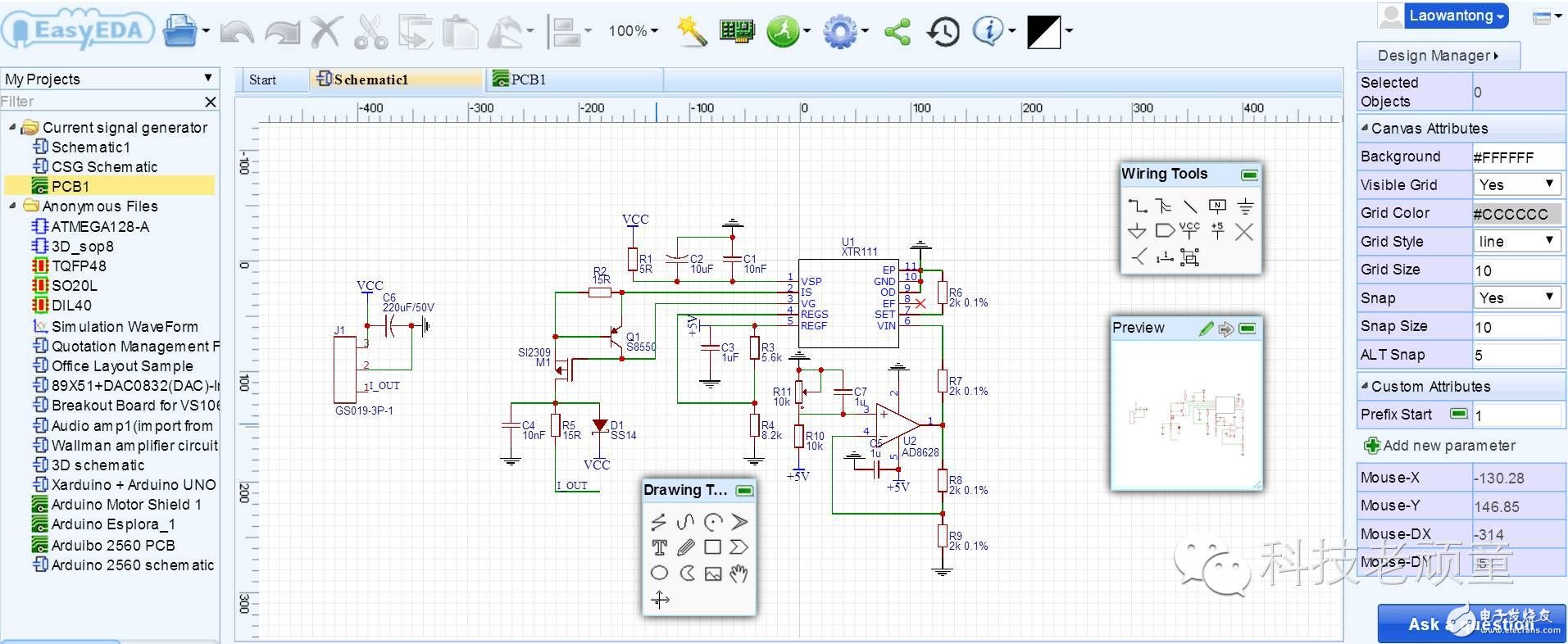Click Add new parameter

[1439, 446]
